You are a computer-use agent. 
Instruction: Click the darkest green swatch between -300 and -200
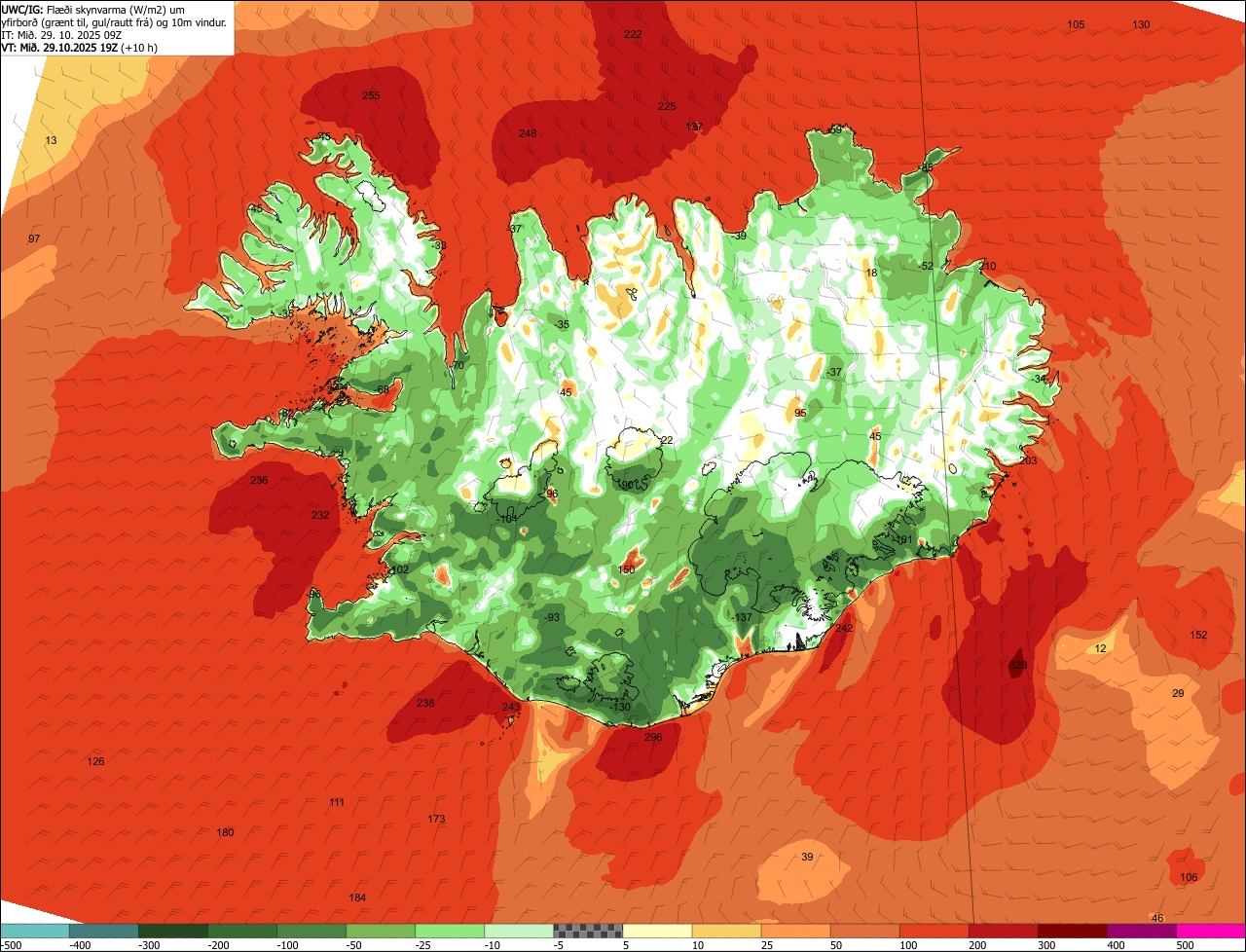coord(173,931)
